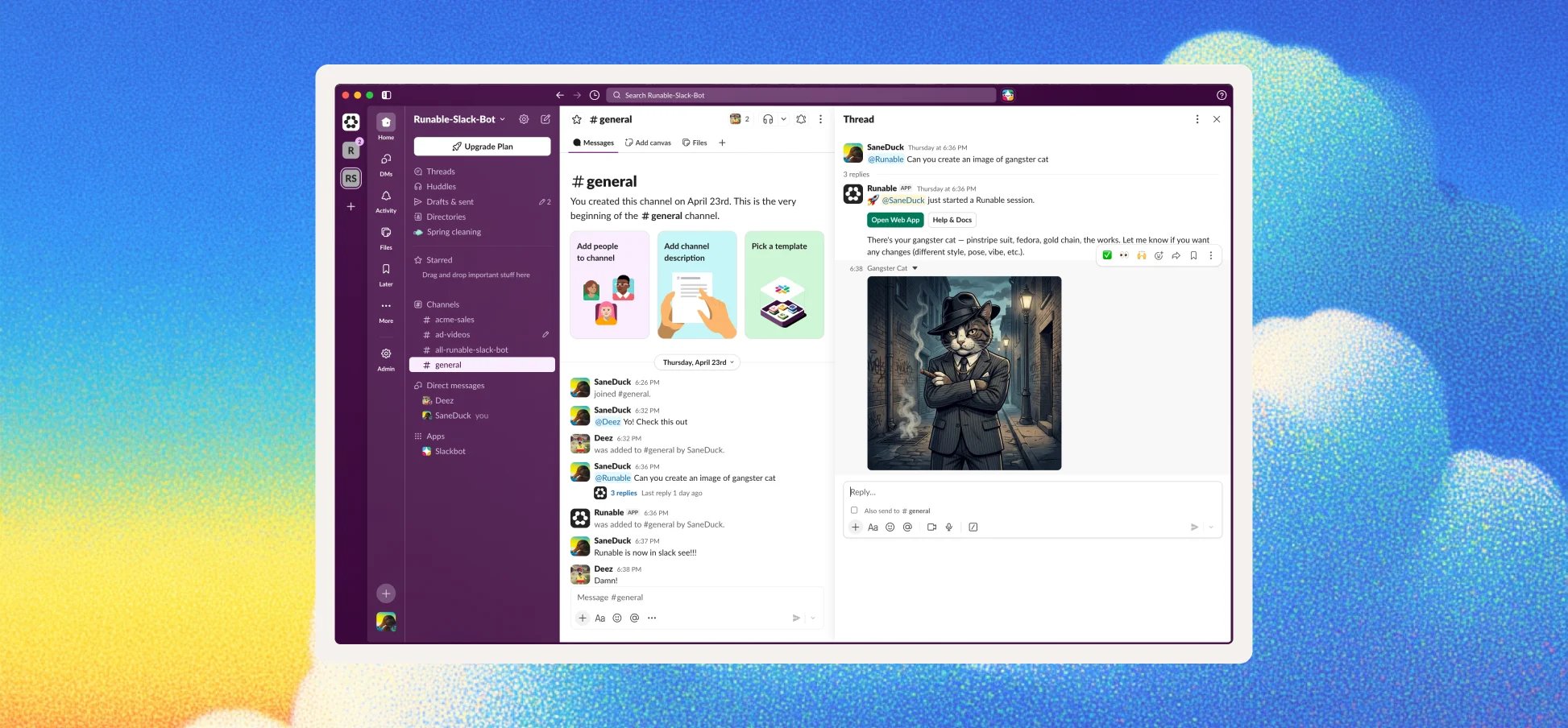React with the raised hands emoji
The width and height of the screenshot is (1568, 728).
click(1141, 255)
